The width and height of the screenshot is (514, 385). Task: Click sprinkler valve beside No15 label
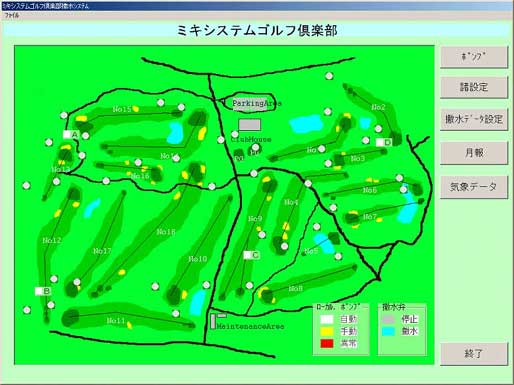[x=160, y=103]
